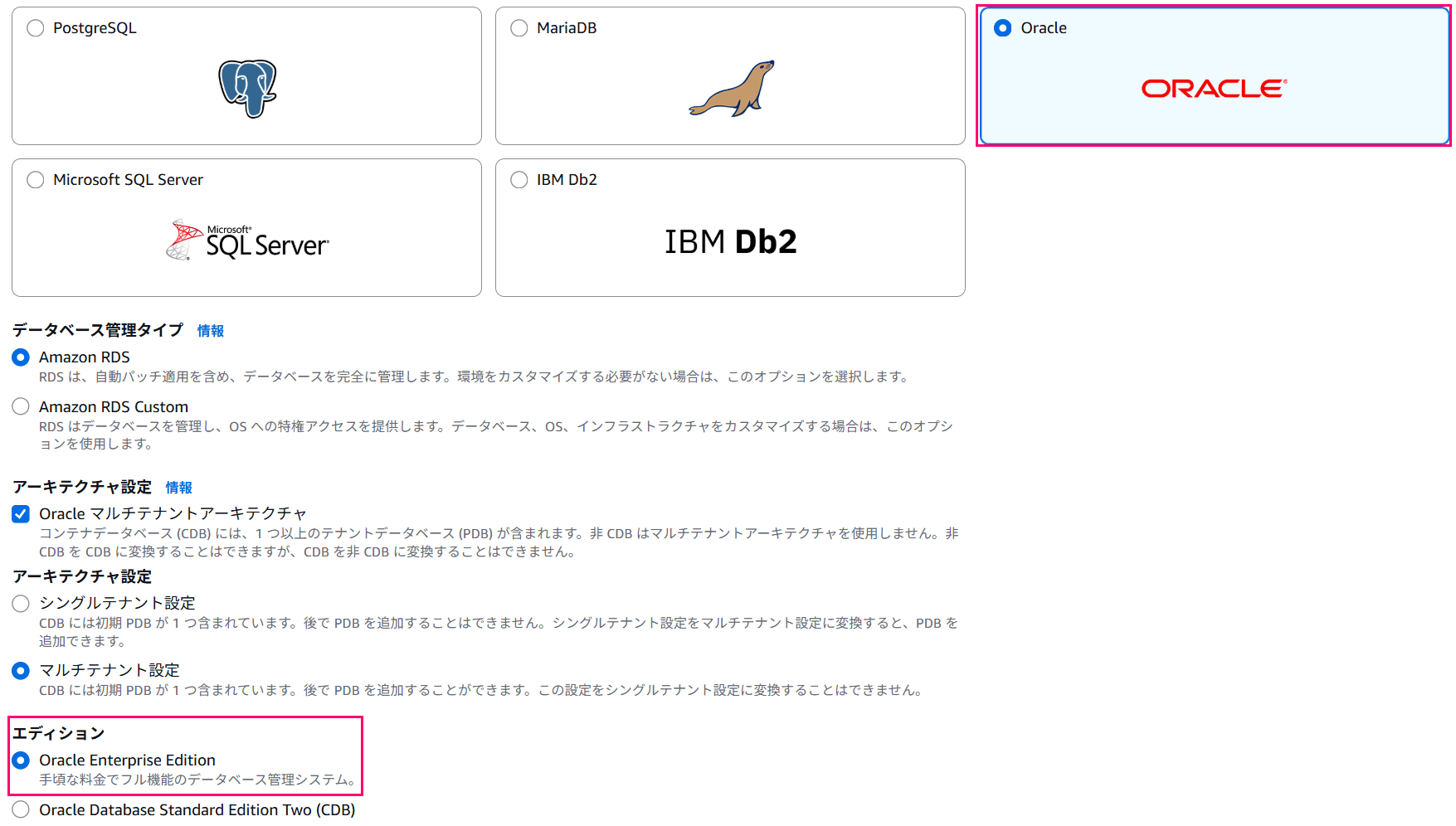
Task: Click Oracle マルチテナントアーキテクチャ label text
Action: tap(173, 514)
